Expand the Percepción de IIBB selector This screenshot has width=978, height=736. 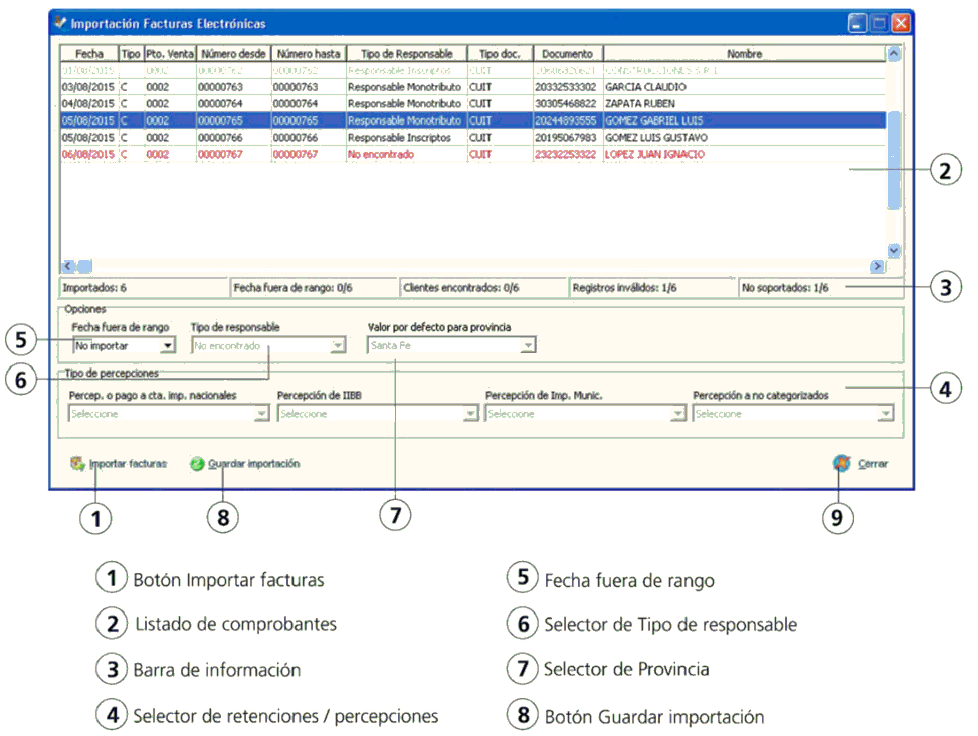(x=470, y=414)
